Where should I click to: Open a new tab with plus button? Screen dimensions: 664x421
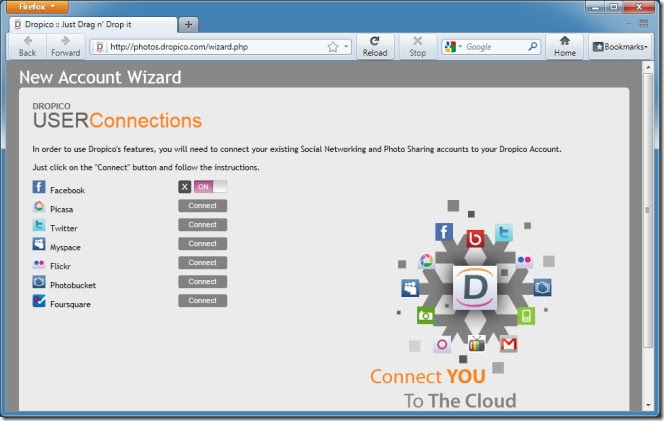pyautogui.click(x=188, y=25)
